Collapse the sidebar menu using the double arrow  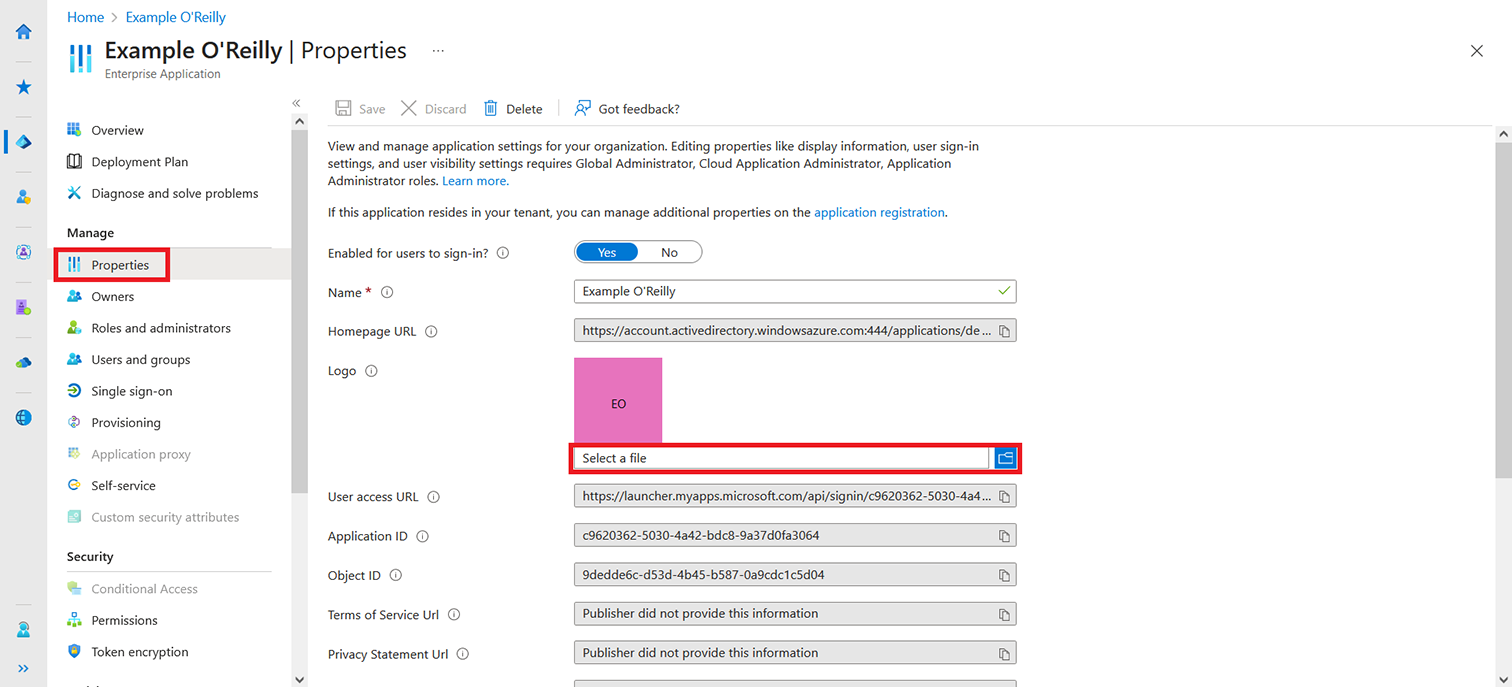[297, 103]
